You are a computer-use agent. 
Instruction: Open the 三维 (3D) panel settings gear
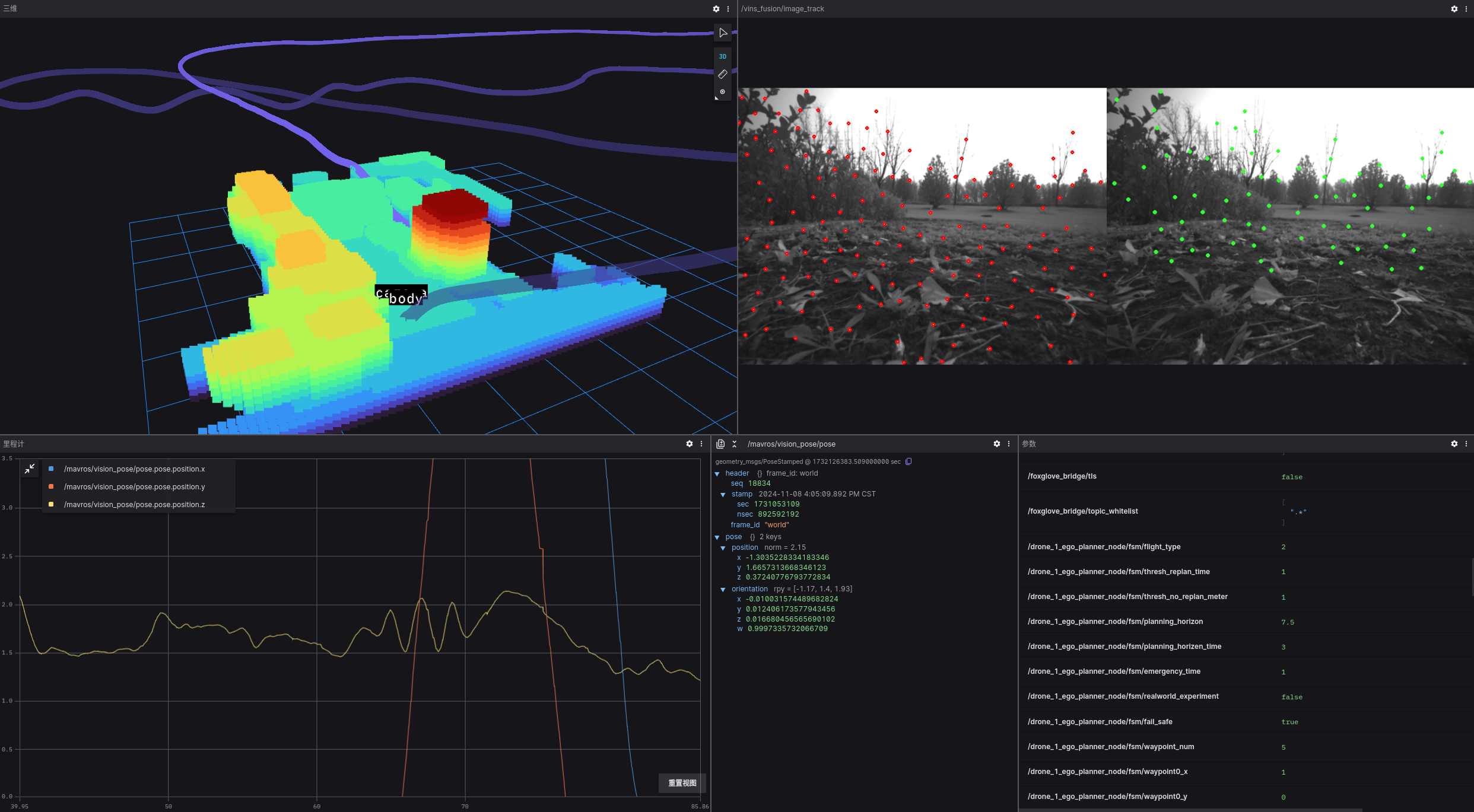click(x=716, y=9)
